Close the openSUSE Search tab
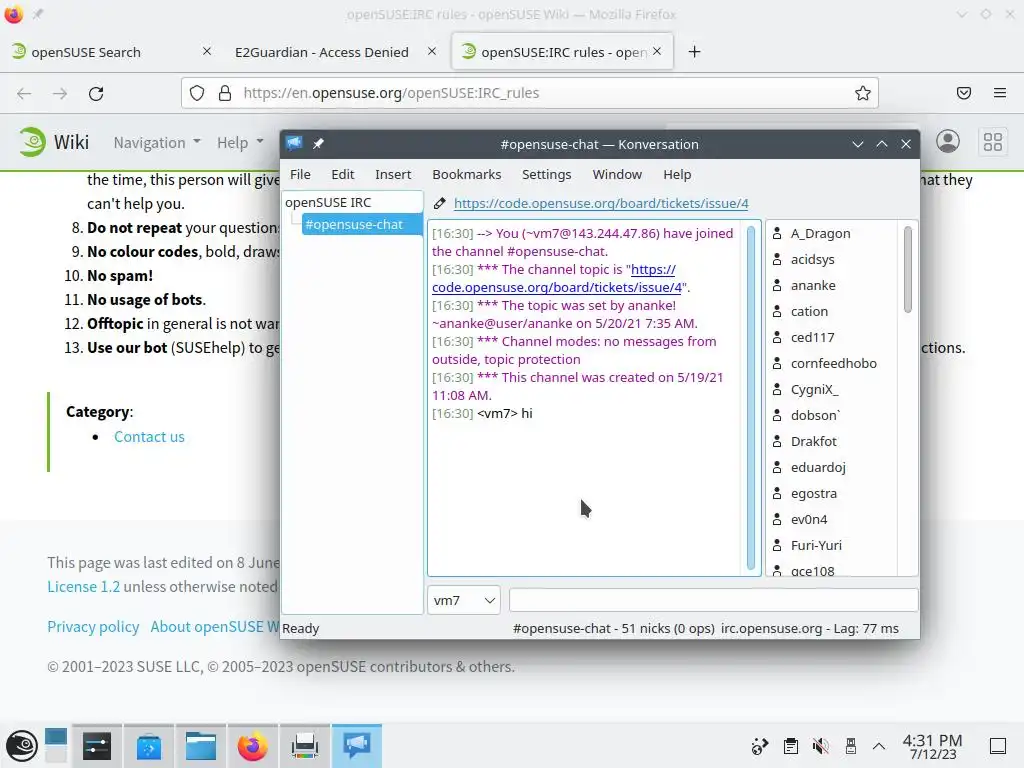 tap(207, 51)
